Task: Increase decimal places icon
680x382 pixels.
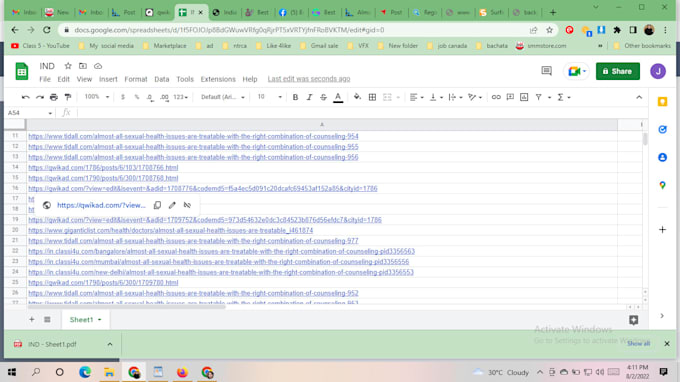Action: pos(164,97)
